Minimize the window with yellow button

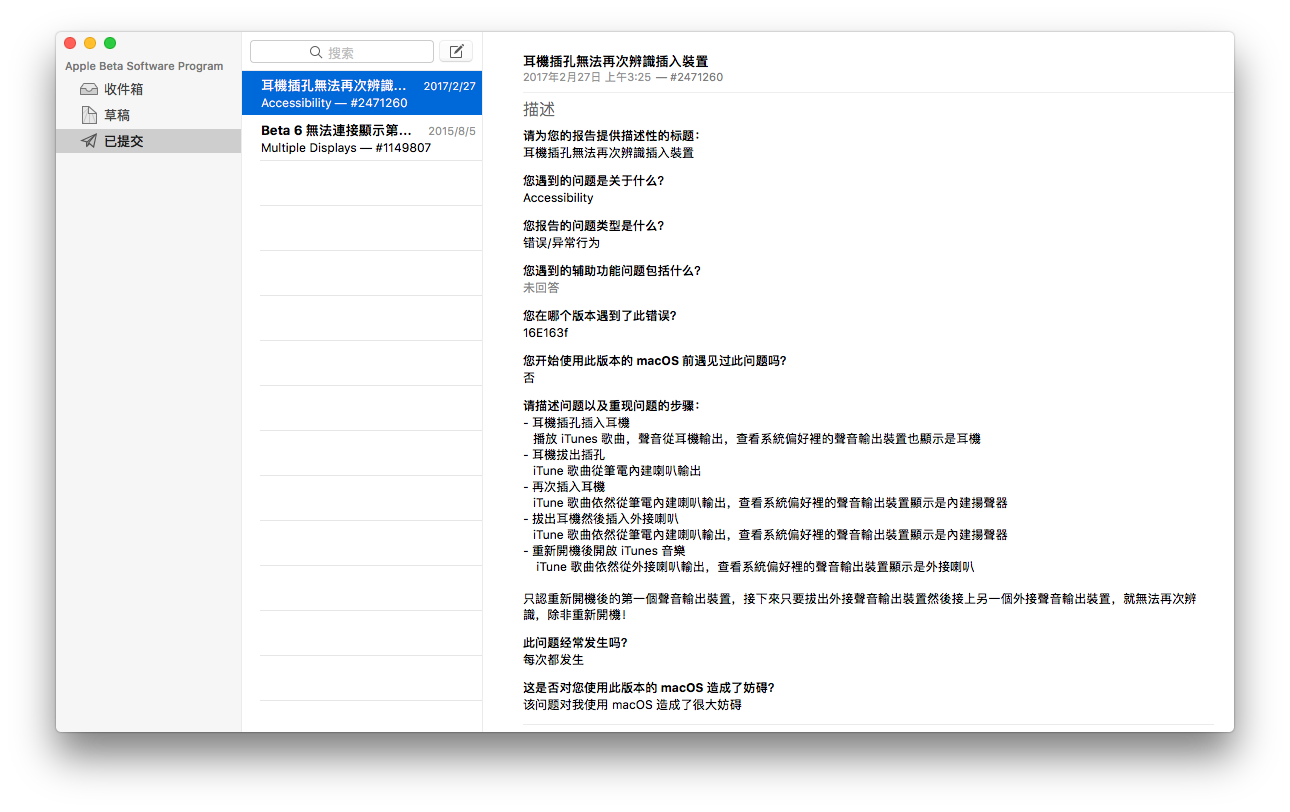point(90,43)
